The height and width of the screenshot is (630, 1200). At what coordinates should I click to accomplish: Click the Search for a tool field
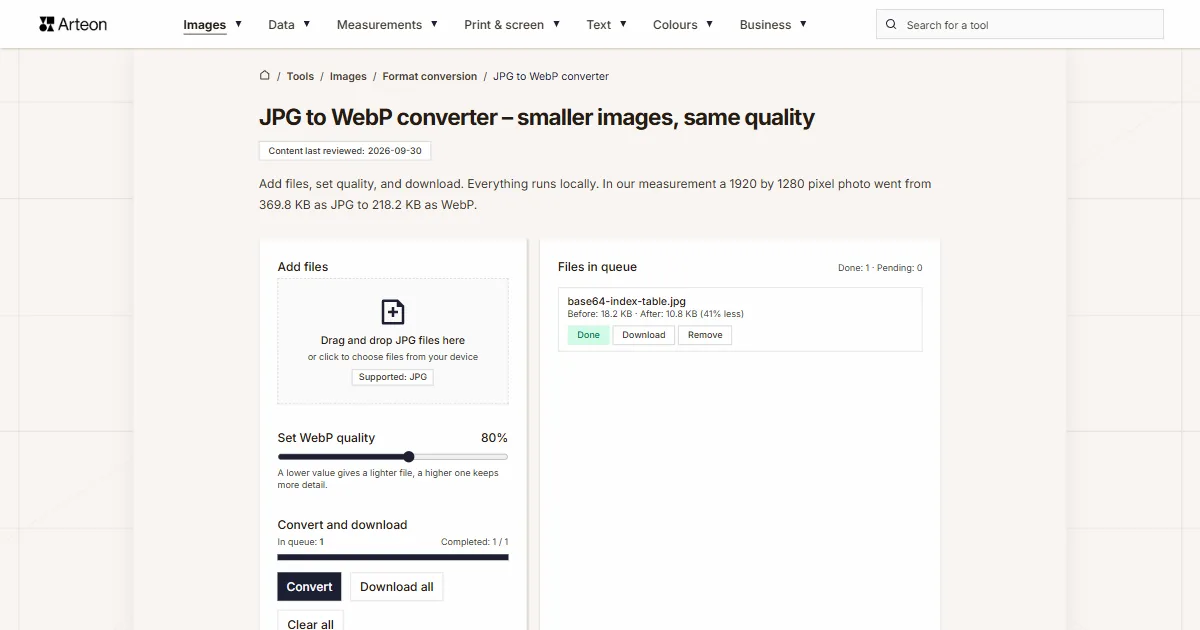1020,25
